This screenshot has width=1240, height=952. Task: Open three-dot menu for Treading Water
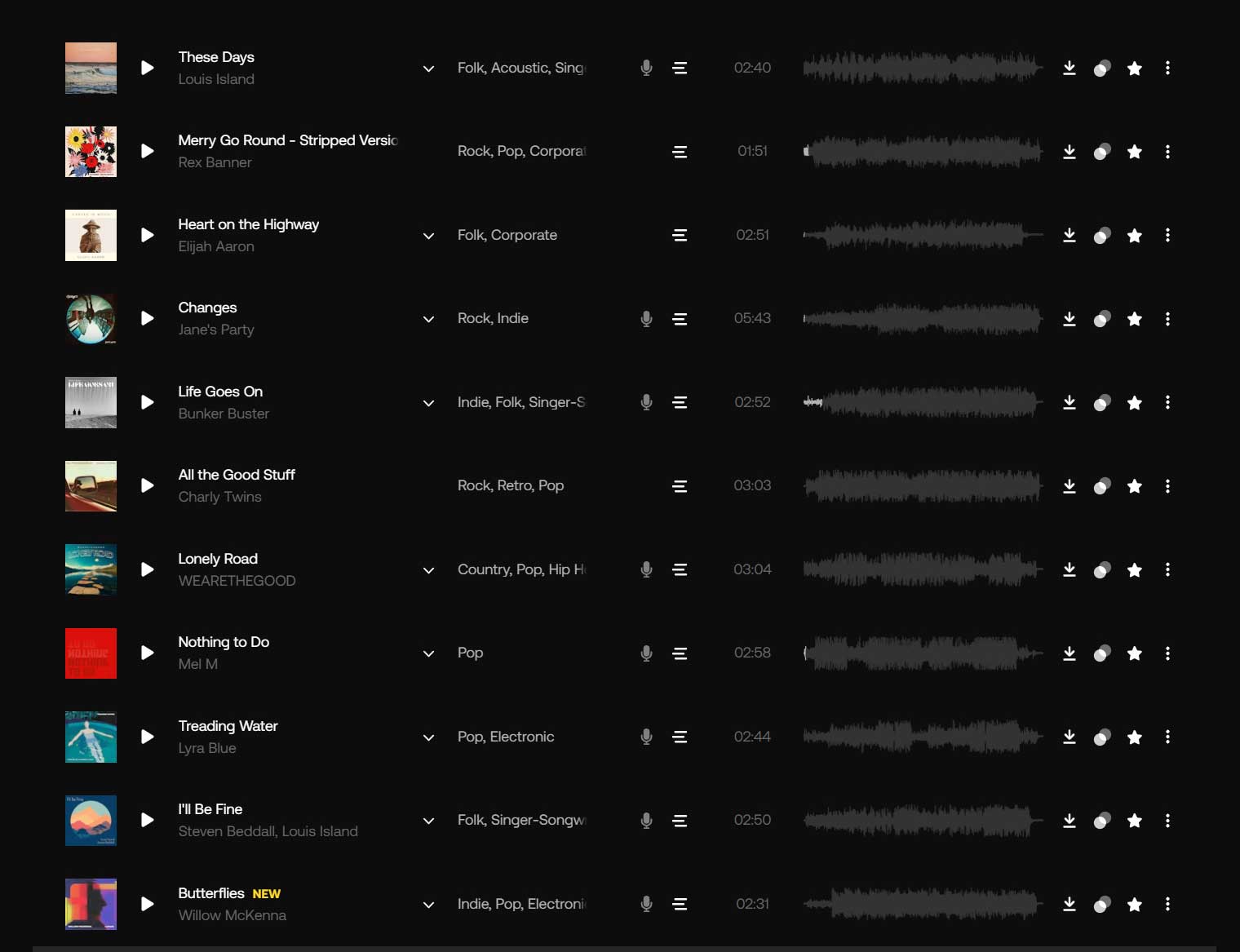click(x=1167, y=737)
